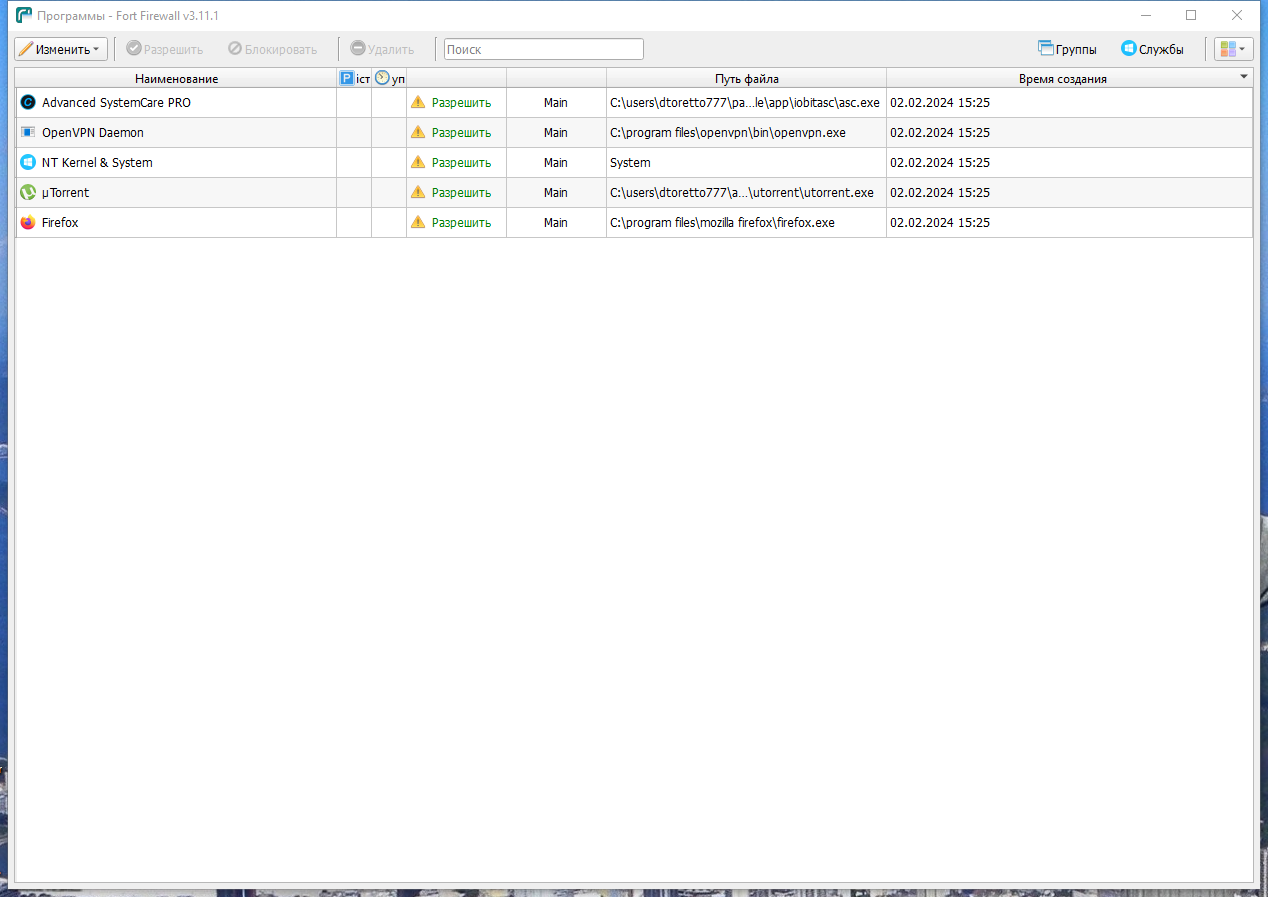Click the Advanced SystemCare PRO app icon
1268x897 pixels.
(x=28, y=102)
